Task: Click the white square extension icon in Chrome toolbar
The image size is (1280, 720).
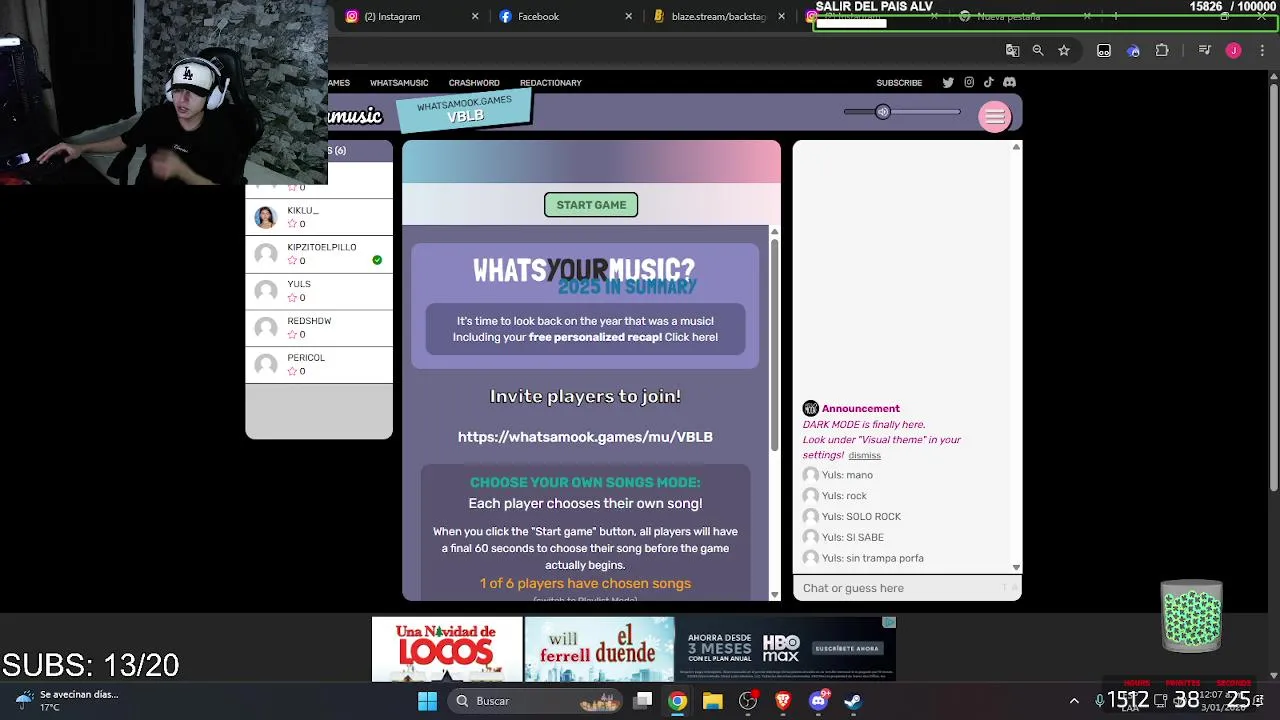Action: 1104,50
